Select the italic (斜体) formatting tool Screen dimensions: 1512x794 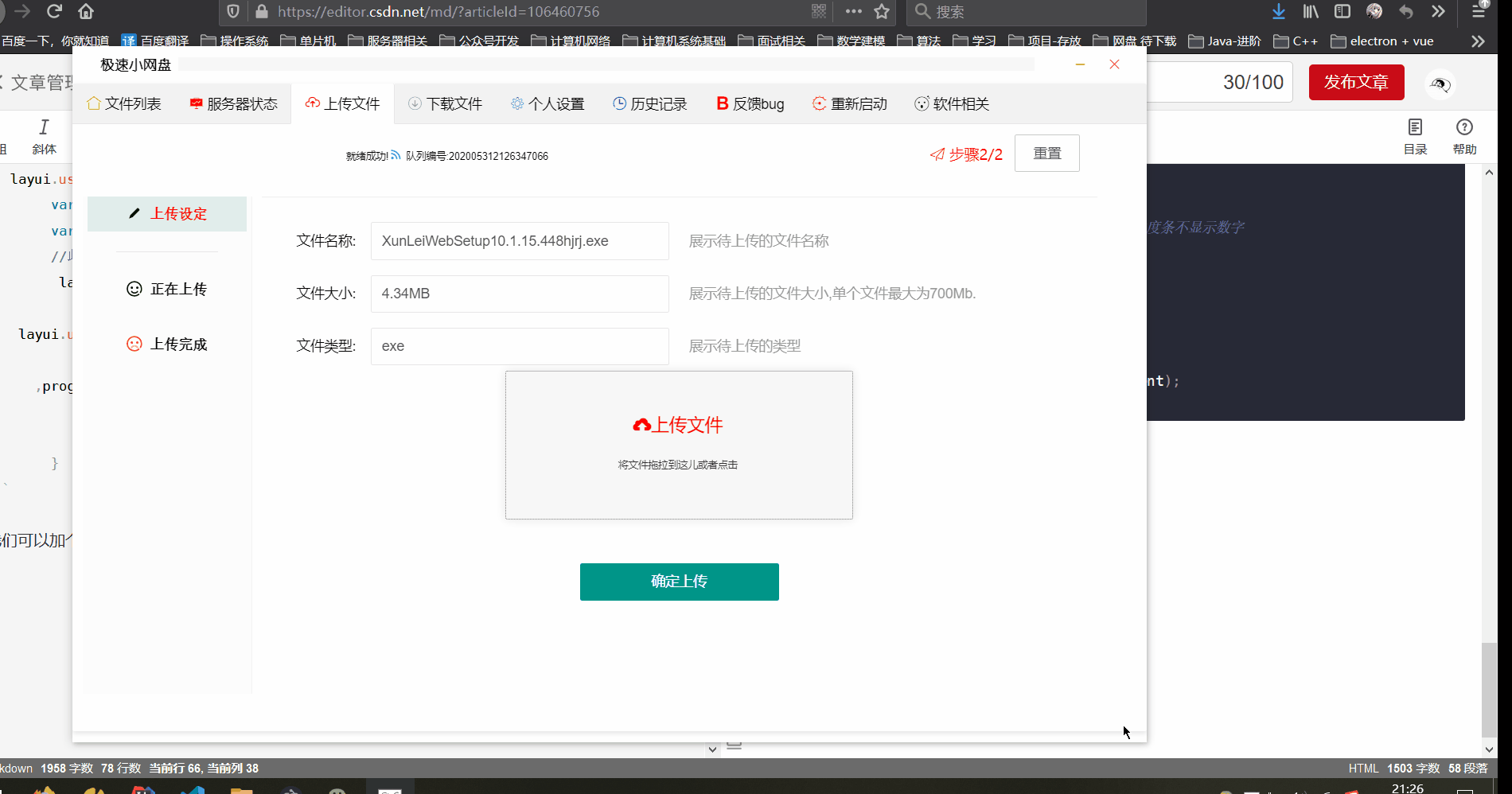click(44, 135)
